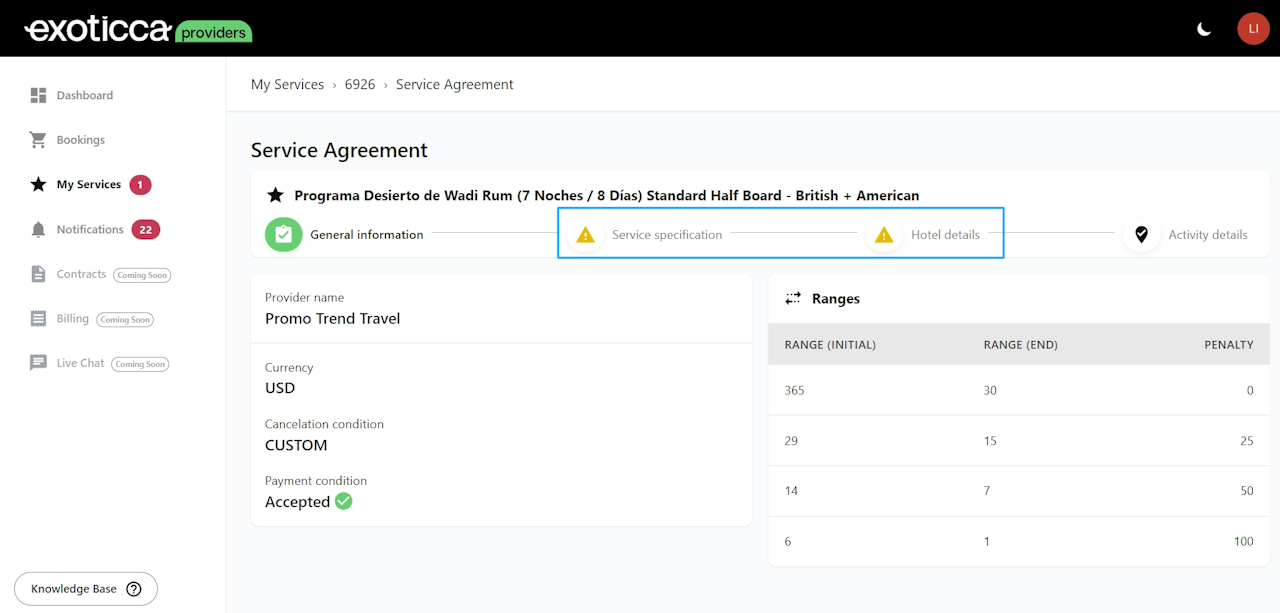The width and height of the screenshot is (1280, 613).
Task: Open the Knowledge Base button
Action: [x=86, y=589]
